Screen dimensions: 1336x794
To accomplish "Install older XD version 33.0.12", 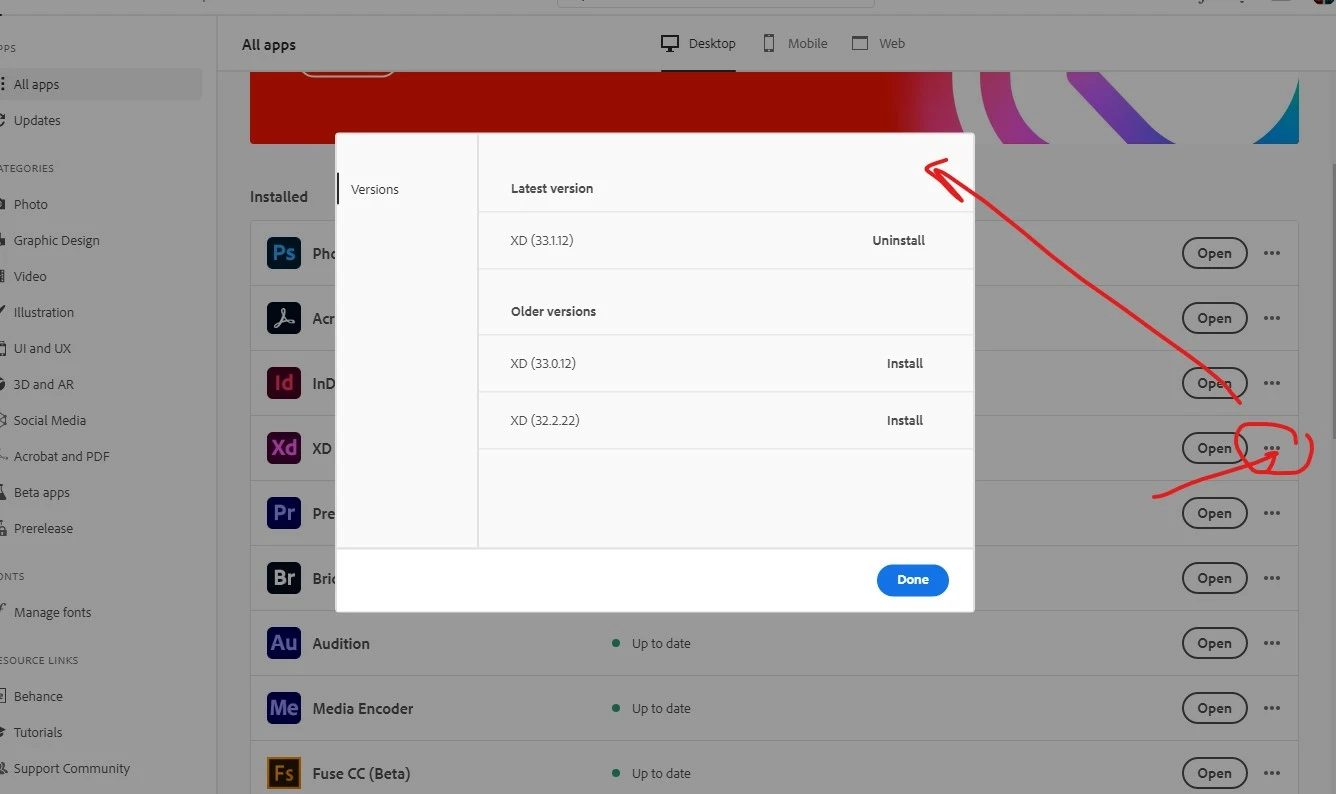I will click(x=905, y=364).
